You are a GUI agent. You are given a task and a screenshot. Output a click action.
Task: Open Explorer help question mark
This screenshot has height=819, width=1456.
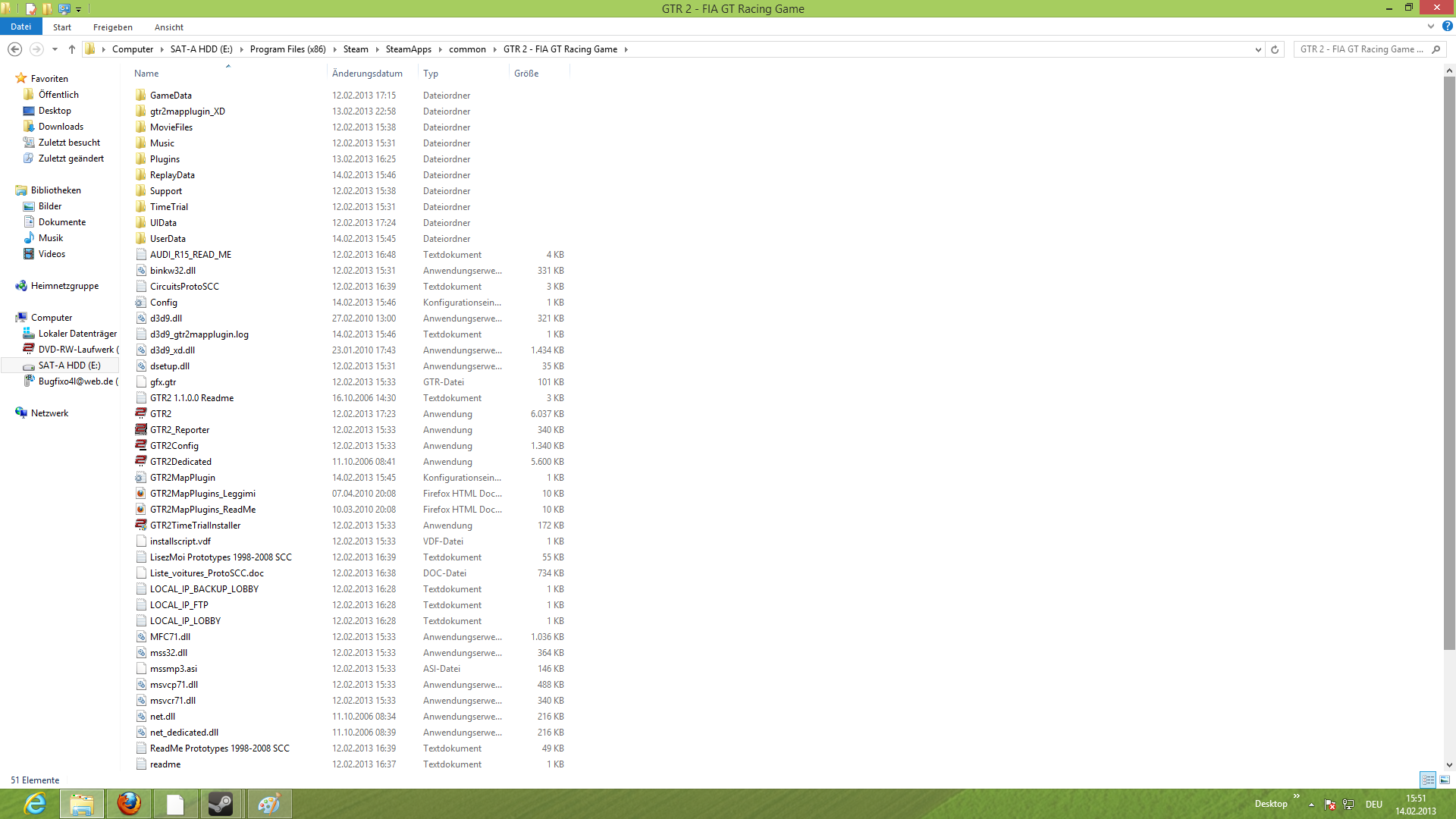click(1447, 27)
